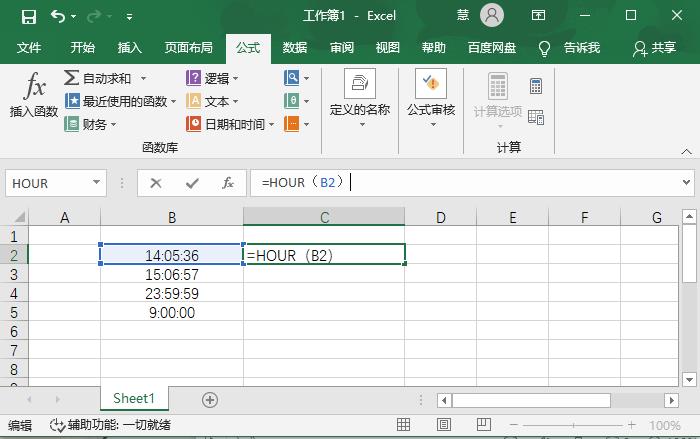Switch to the 插入 tab
Viewport: 700px width, 439px height.
tap(129, 47)
